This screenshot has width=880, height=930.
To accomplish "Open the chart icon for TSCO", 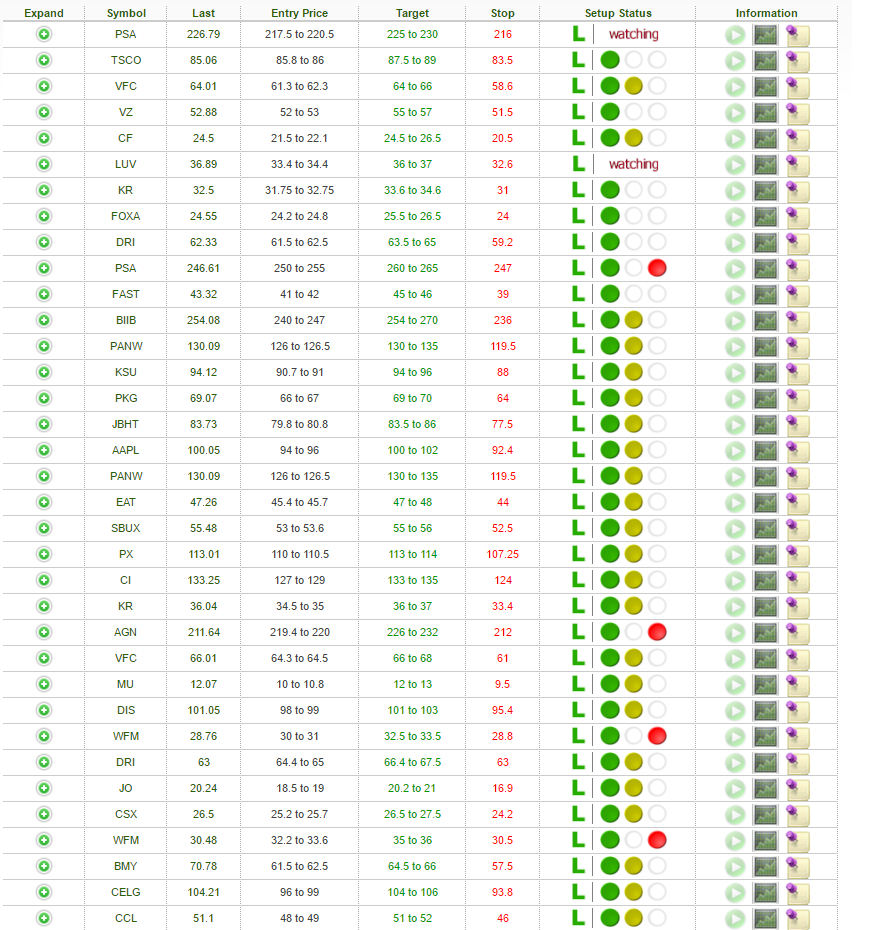I will tap(765, 60).
